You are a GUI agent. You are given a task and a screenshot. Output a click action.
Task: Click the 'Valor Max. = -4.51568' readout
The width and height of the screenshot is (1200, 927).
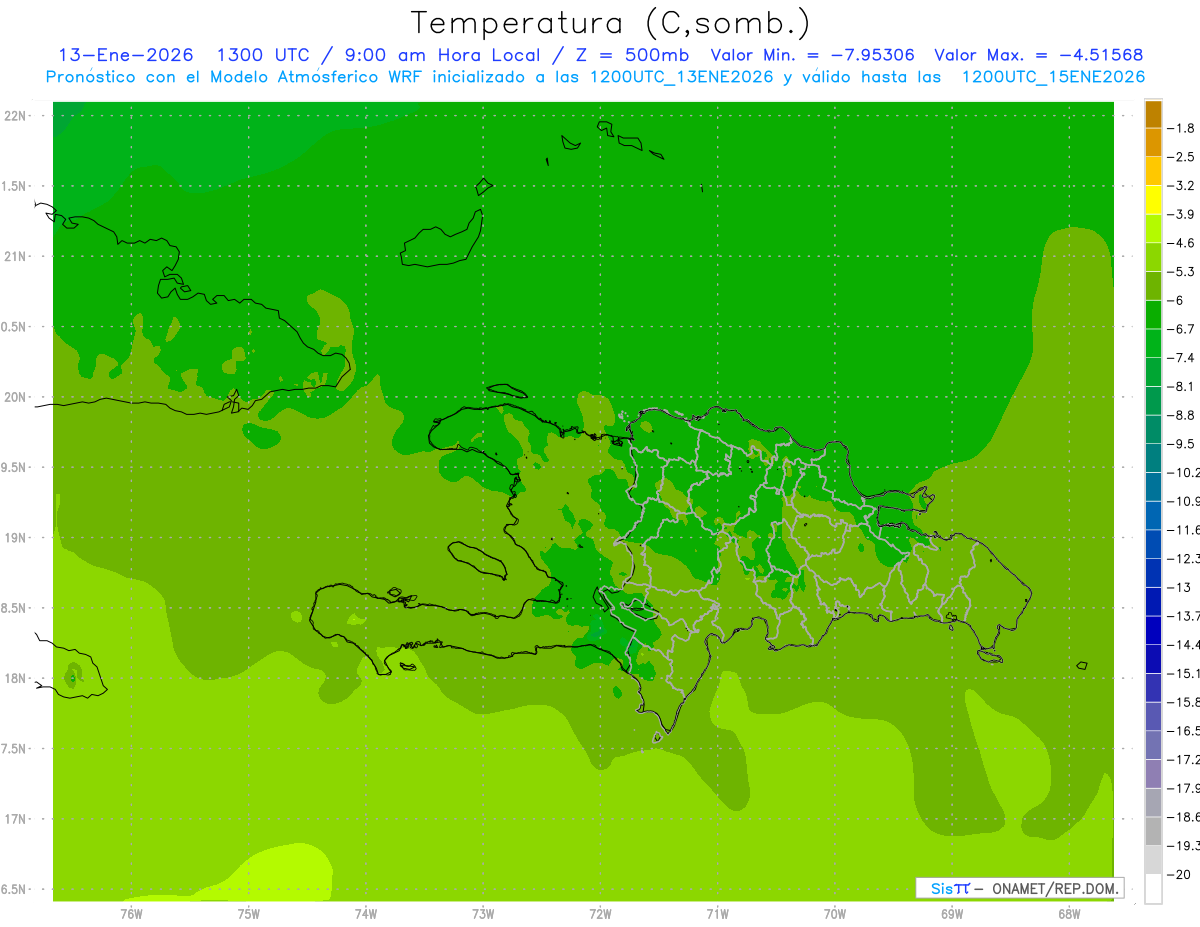pos(1038,55)
